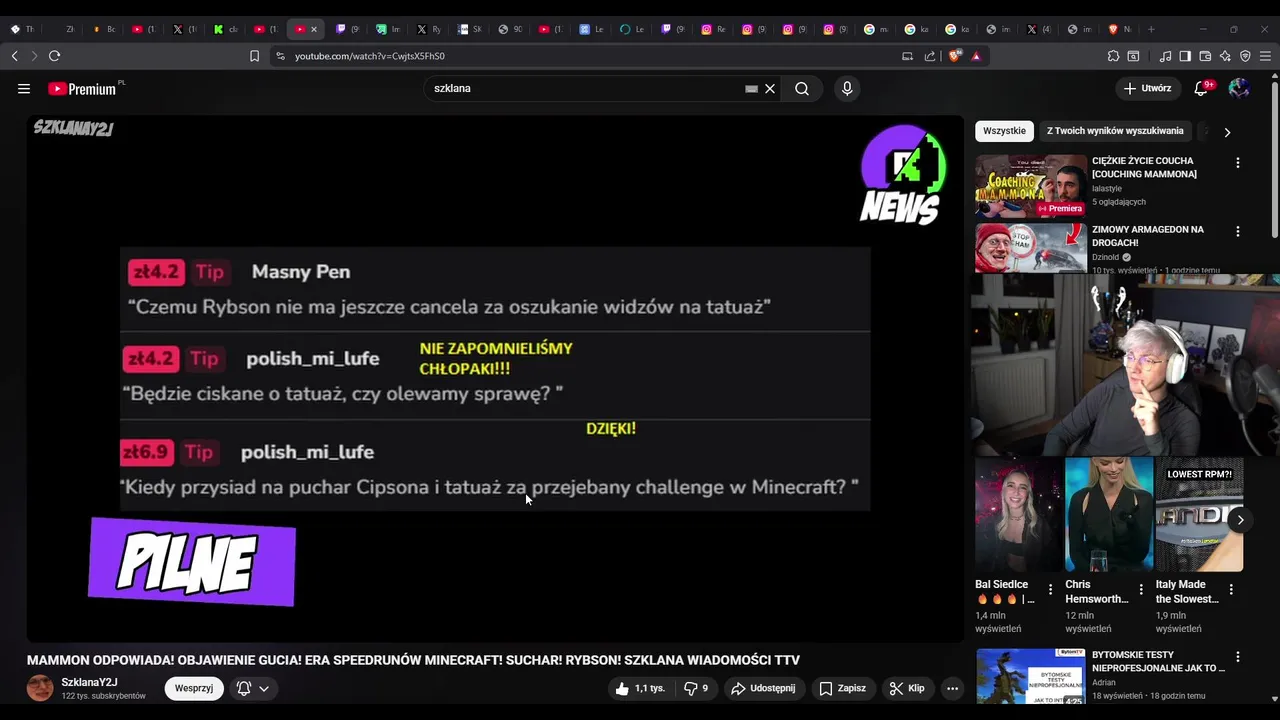Open the Bal Siedlce short thumbnail
1280x720 pixels.
[1018, 514]
